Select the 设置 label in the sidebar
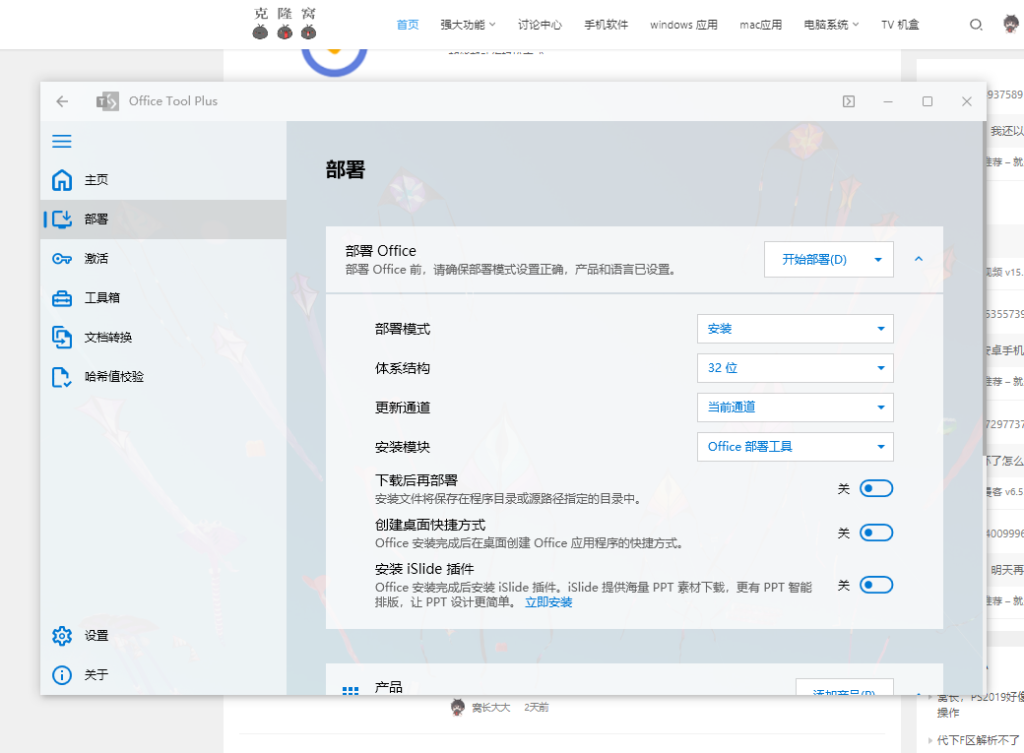1024x753 pixels. click(96, 635)
